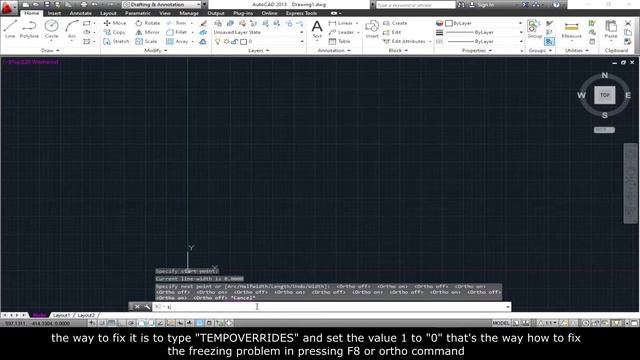
Task: Click the Edit Attributes tool
Action: (x=404, y=41)
